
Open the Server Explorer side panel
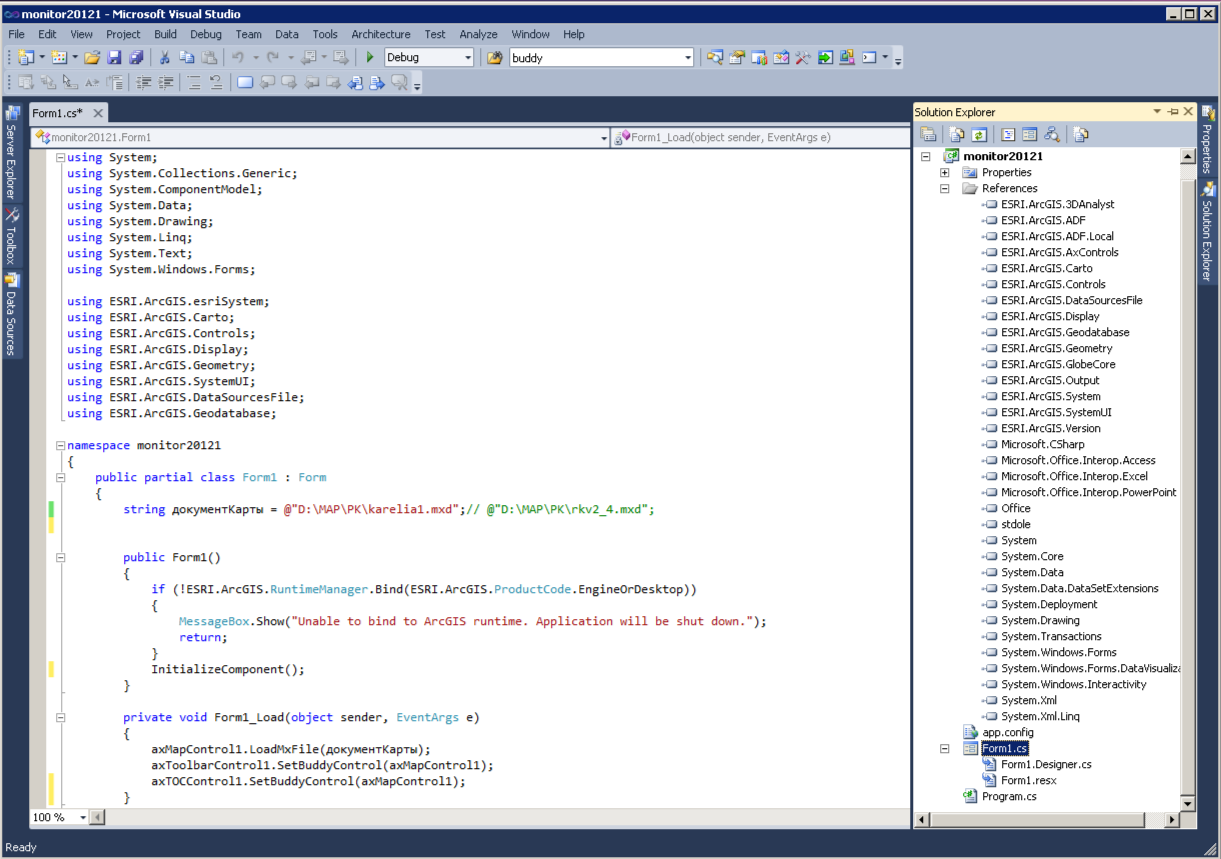(x=12, y=152)
